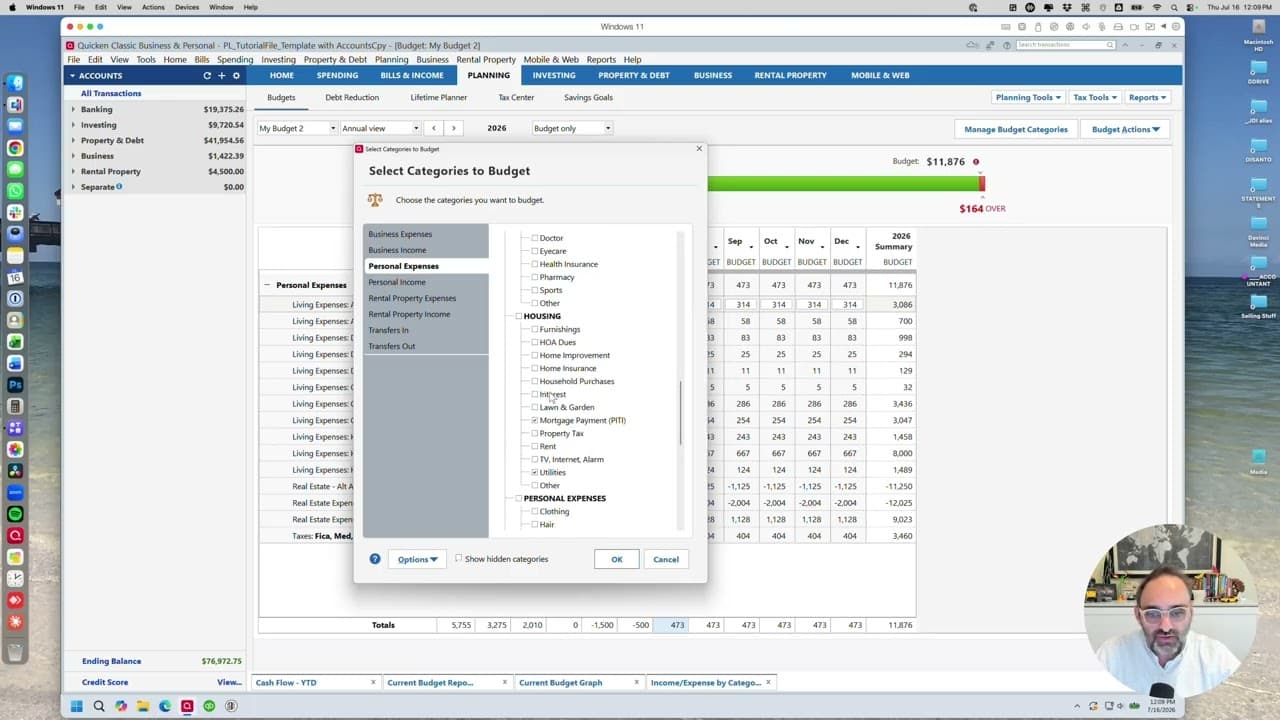Click the help question mark in dialog
This screenshot has height=720, width=1280.
coord(375,559)
